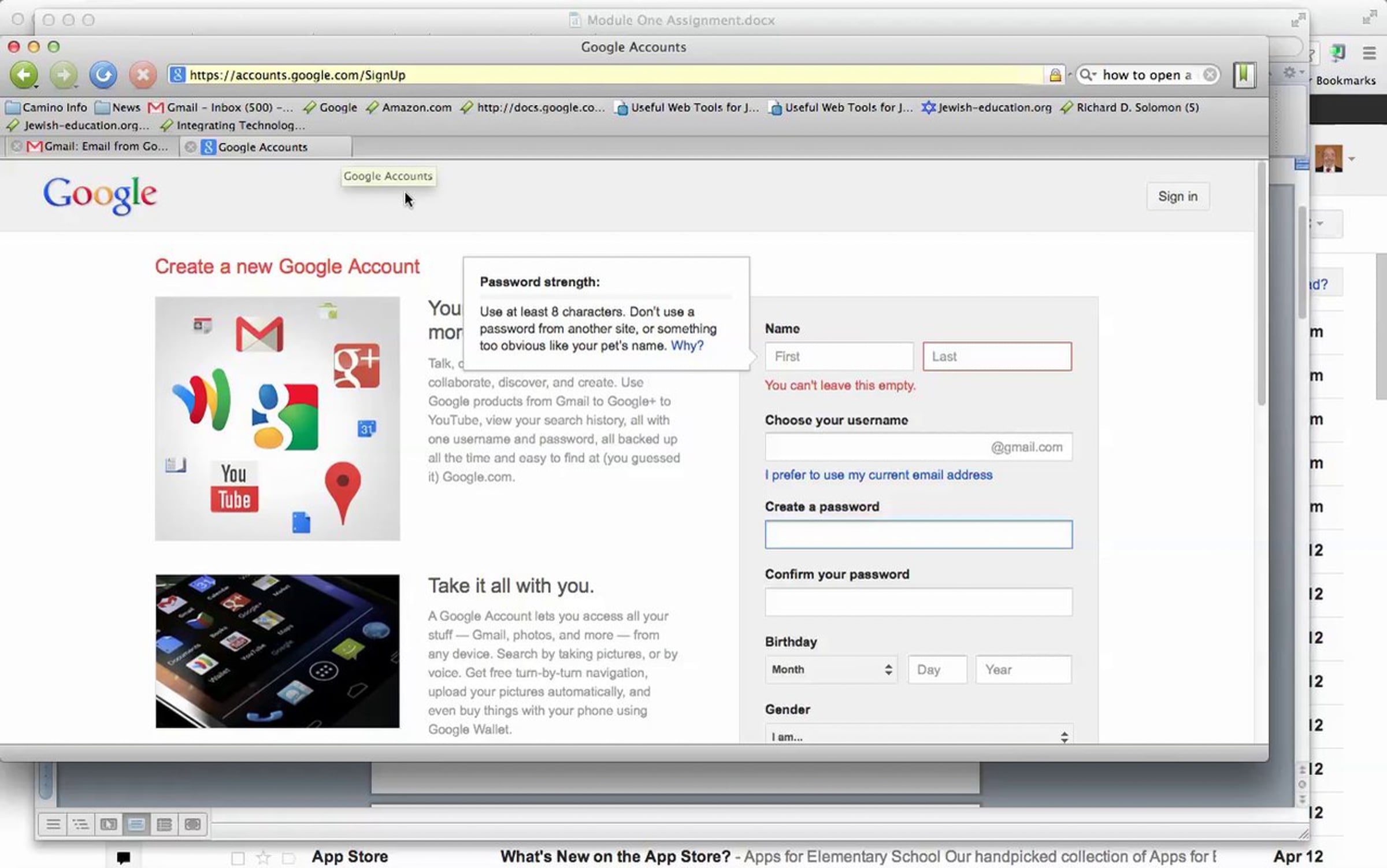
Task: Switch to the Gmail: Email from Google tab
Action: click(98, 147)
